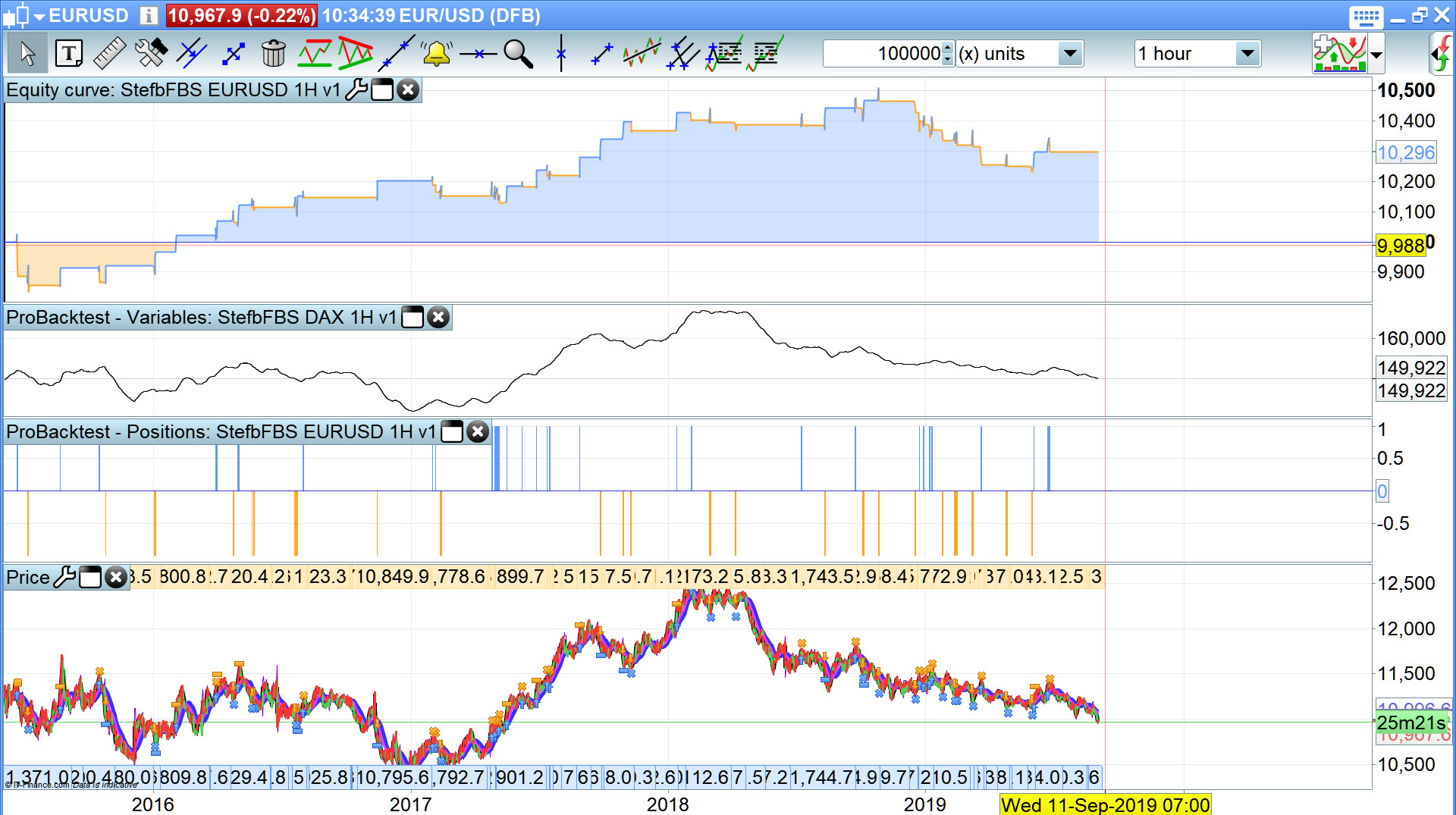
Task: Click the EURUSD info icon
Action: coord(149,15)
